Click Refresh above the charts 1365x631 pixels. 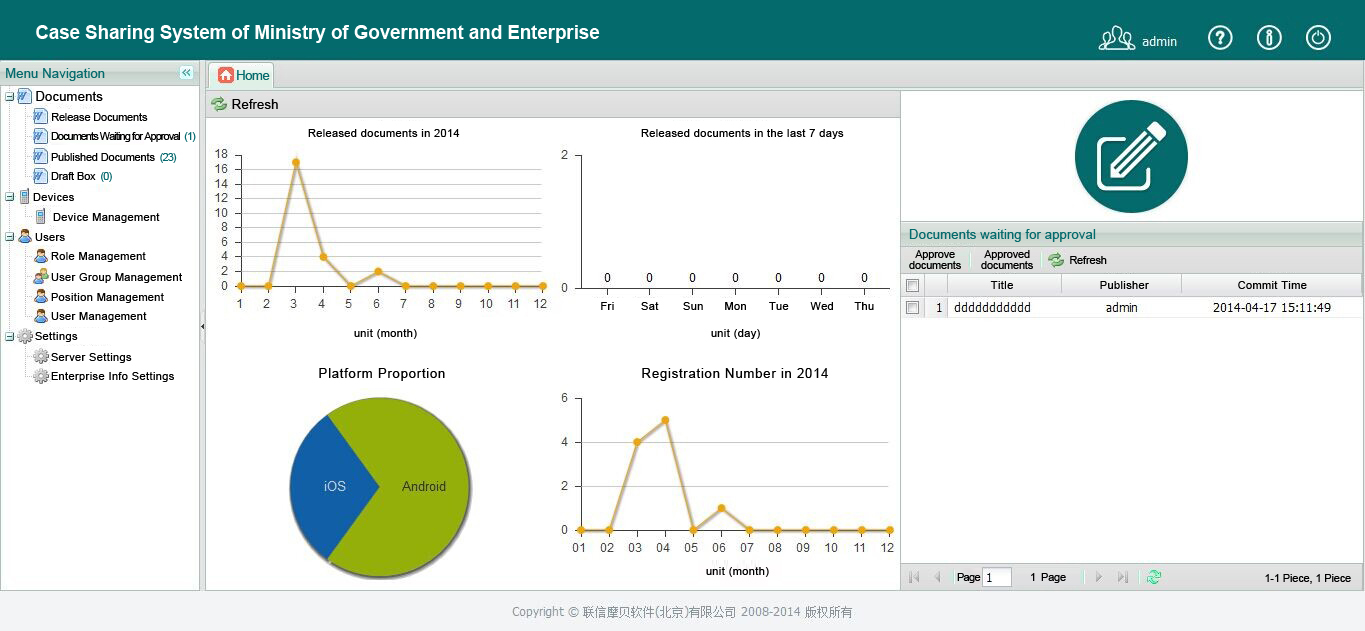pyautogui.click(x=245, y=104)
